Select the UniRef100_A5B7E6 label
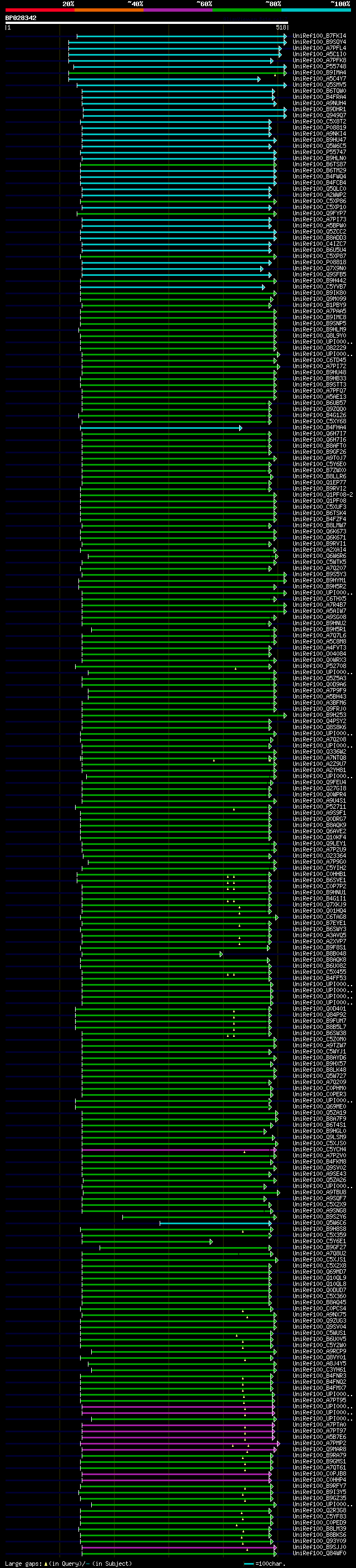Viewport: 356px width, 1568px height. point(319,1437)
